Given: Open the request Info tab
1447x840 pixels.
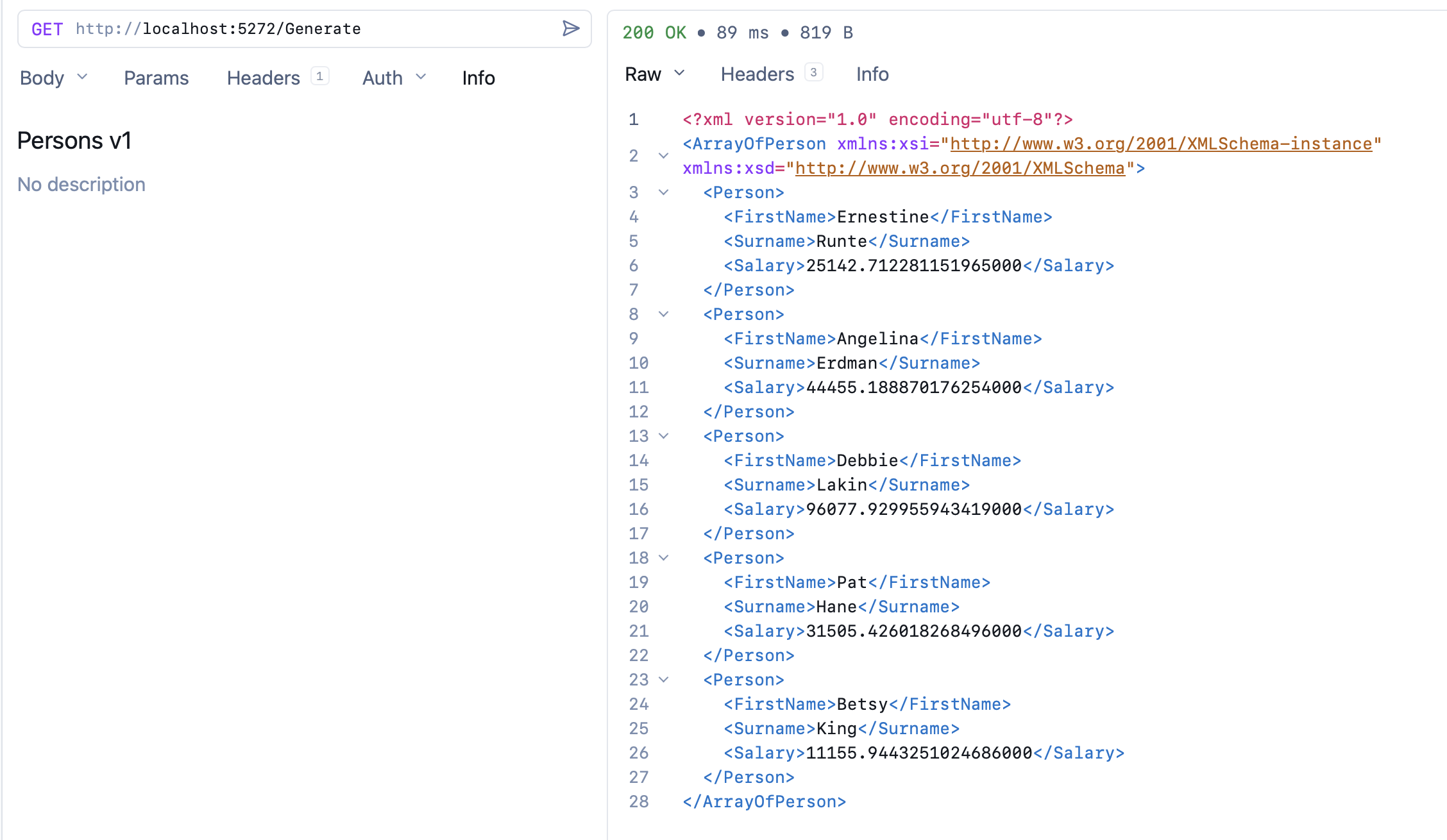Looking at the screenshot, I should (x=478, y=77).
